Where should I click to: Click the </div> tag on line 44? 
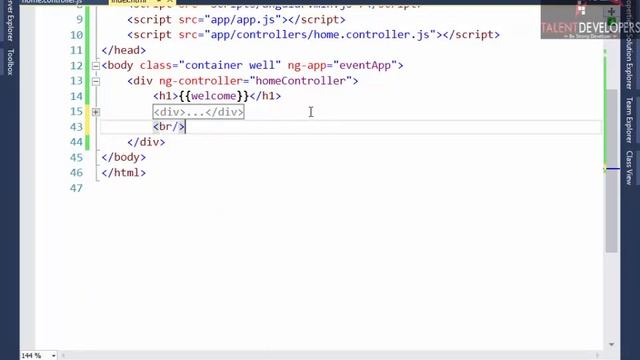pyautogui.click(x=146, y=142)
